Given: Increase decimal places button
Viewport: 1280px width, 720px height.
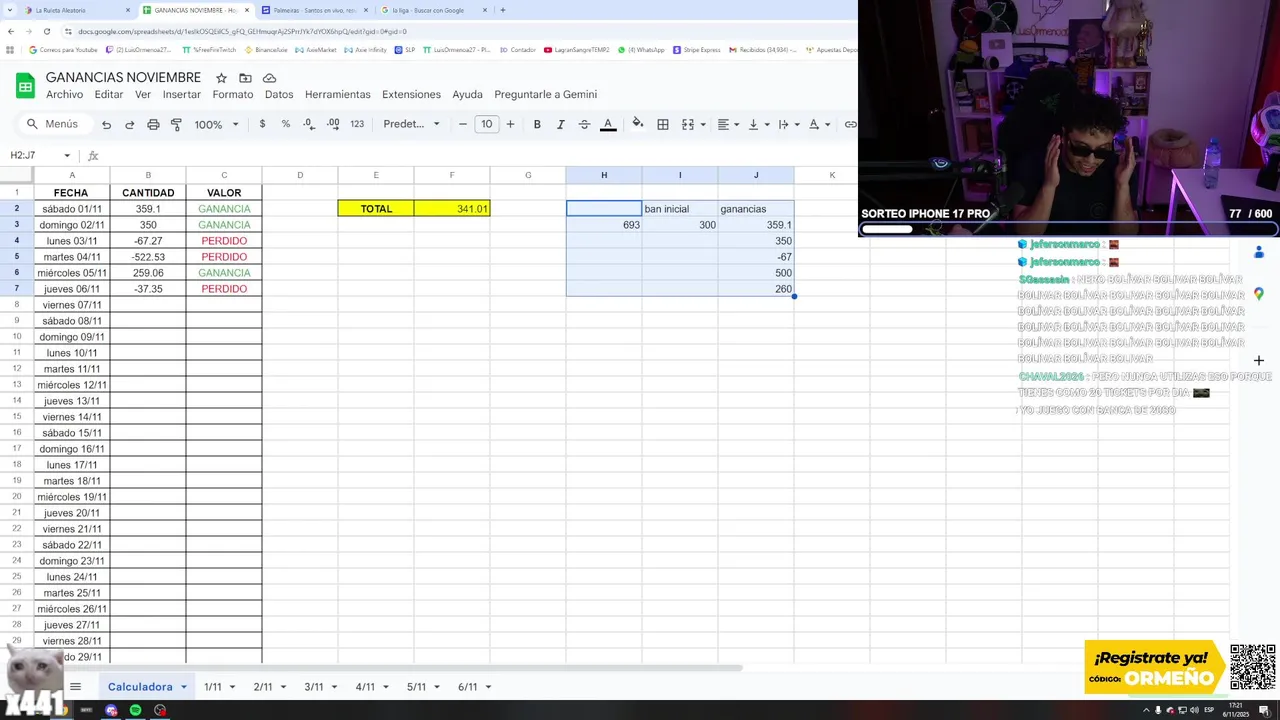Looking at the screenshot, I should 333,124.
